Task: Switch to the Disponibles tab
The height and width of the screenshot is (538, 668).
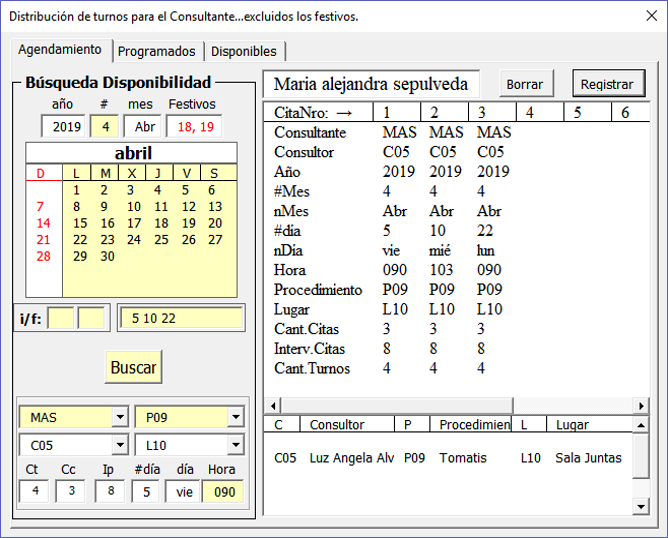Action: point(244,52)
